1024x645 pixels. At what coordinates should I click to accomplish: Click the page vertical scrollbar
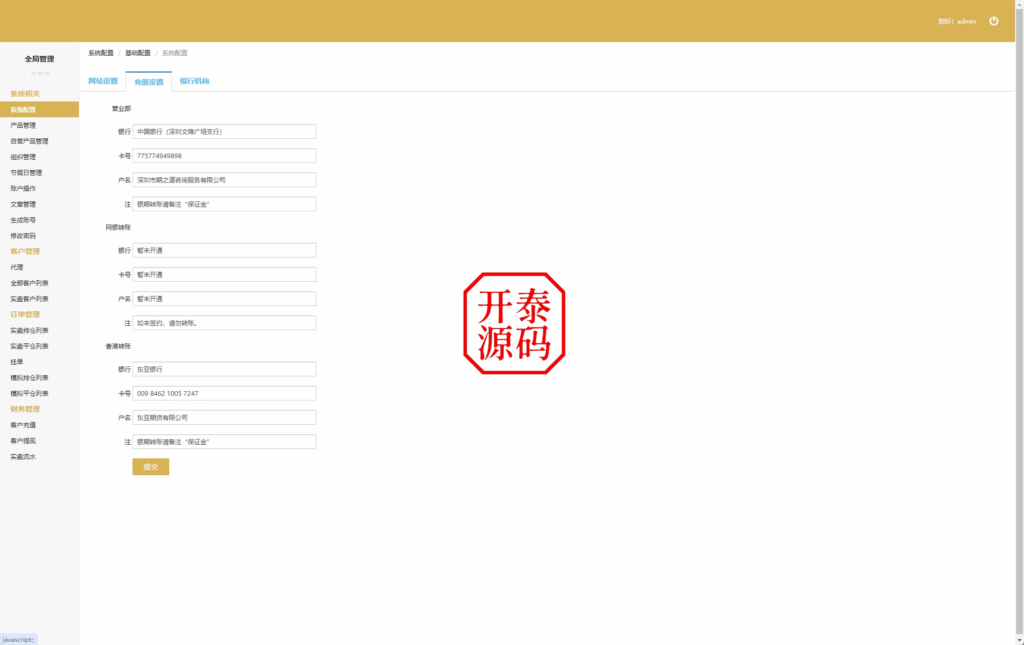pos(1019,320)
